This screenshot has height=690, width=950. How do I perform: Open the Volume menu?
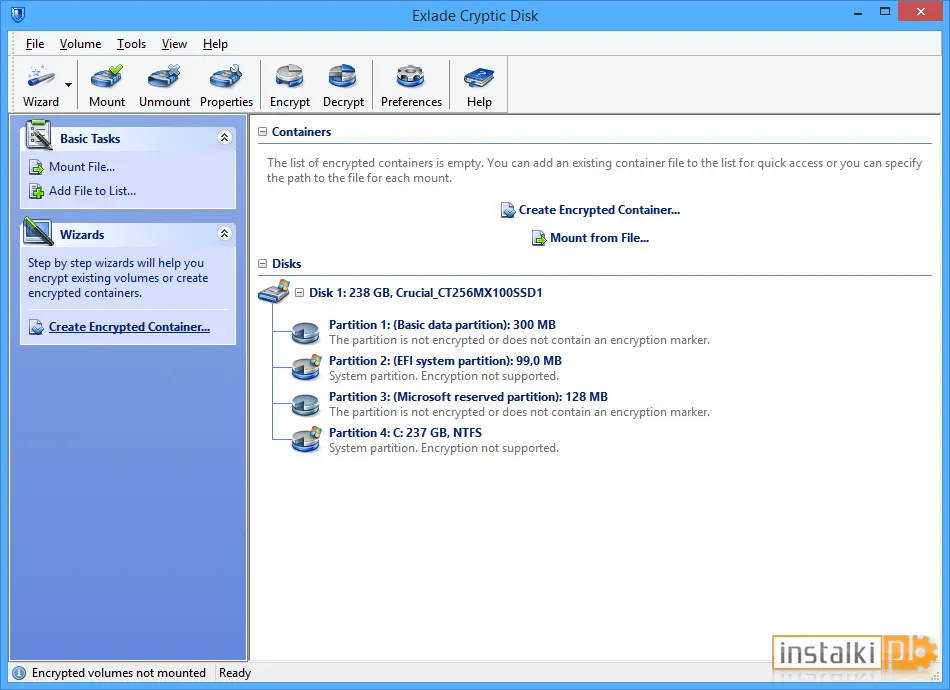click(80, 44)
